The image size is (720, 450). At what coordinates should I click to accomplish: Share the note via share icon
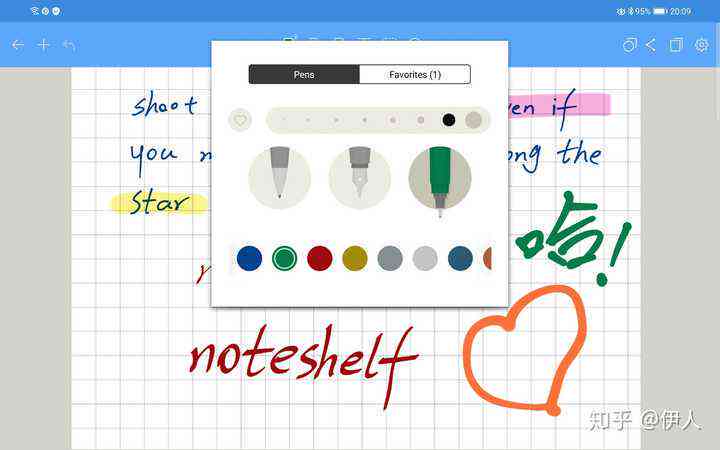pyautogui.click(x=651, y=45)
